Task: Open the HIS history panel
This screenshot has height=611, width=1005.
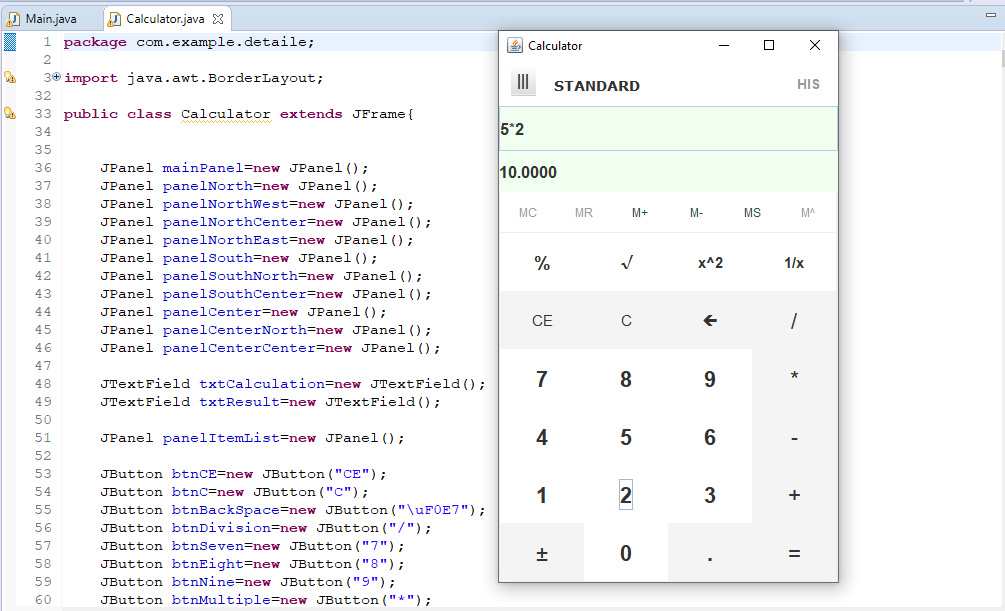Action: pyautogui.click(x=808, y=85)
